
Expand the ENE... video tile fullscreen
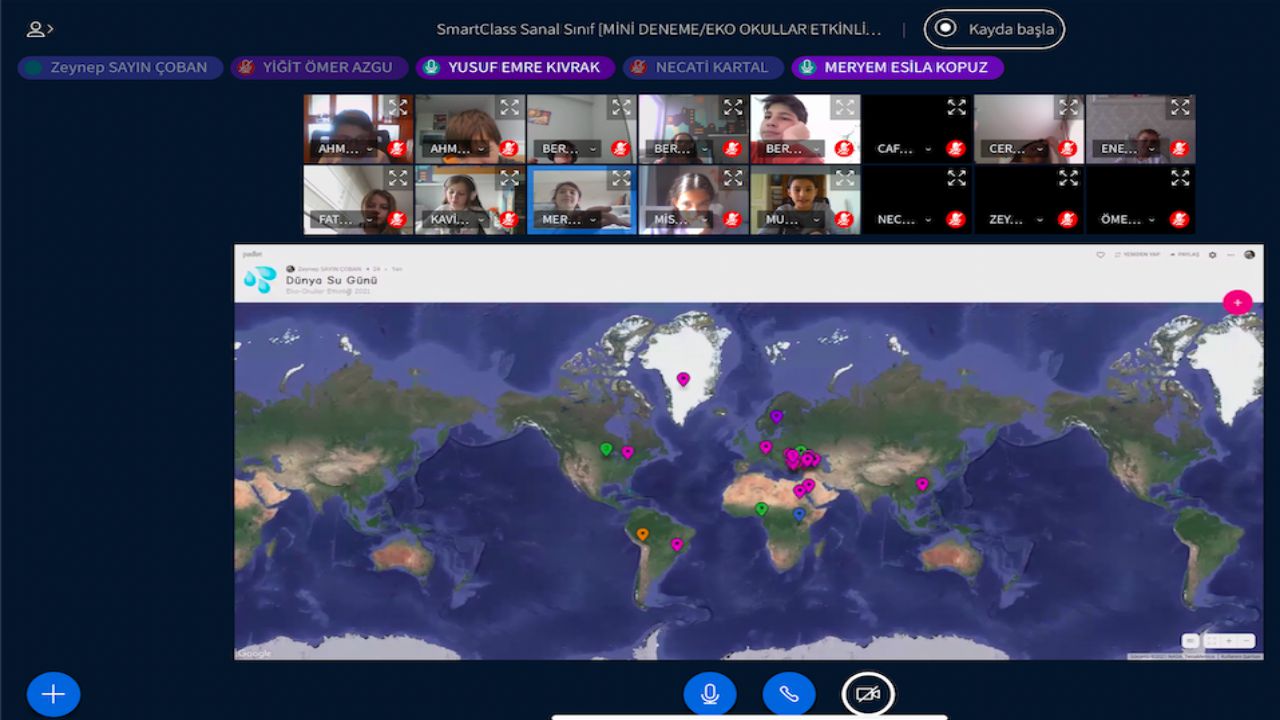tap(1180, 107)
